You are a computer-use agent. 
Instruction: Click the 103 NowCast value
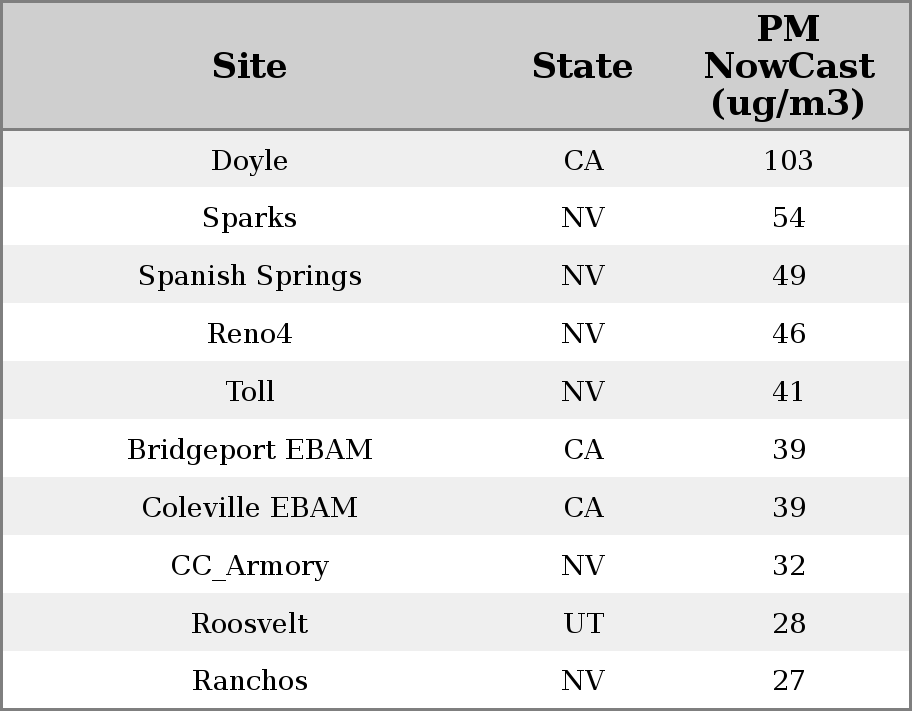click(x=788, y=161)
